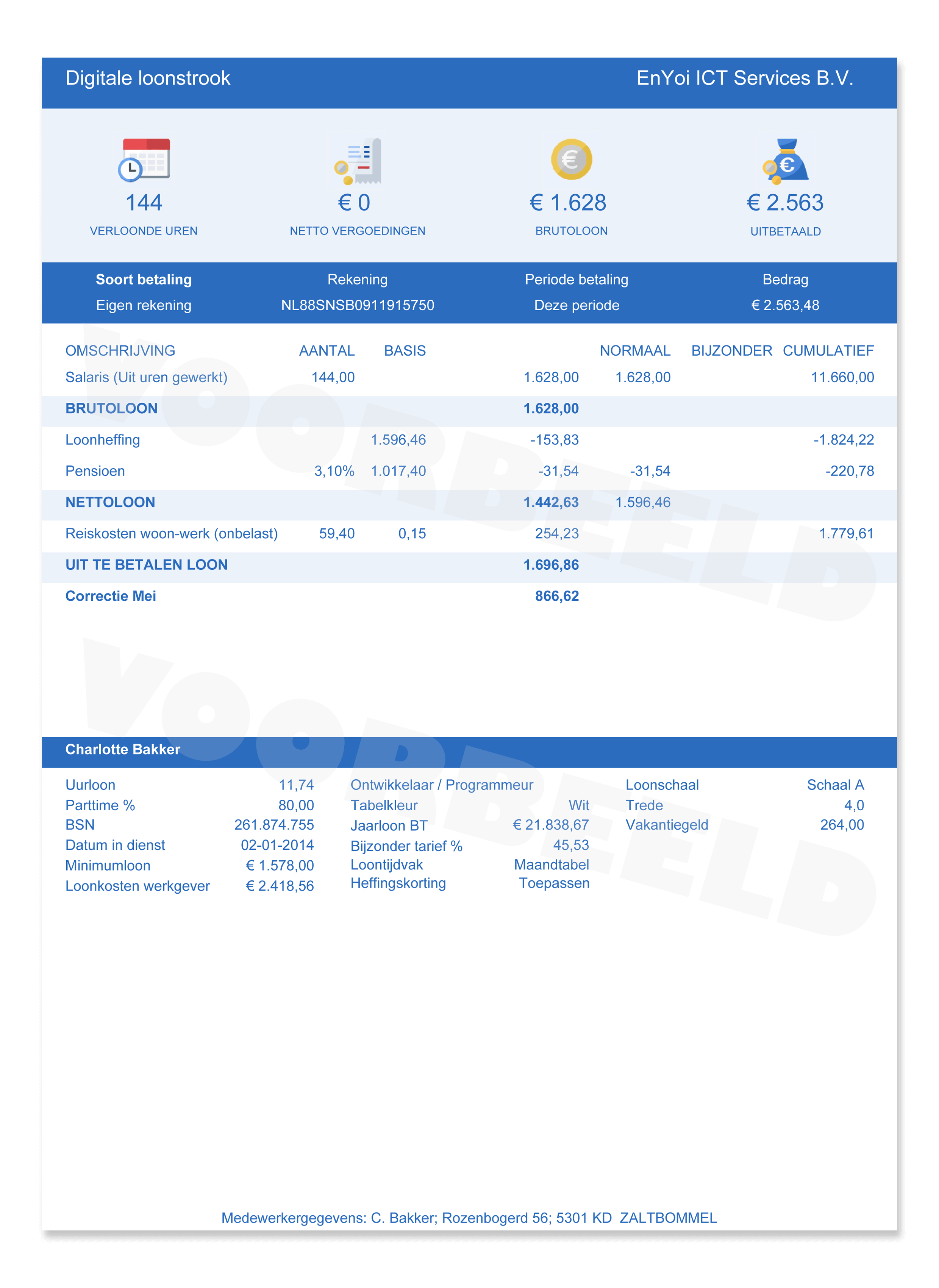Click the 'Pensioen' row label
The height and width of the screenshot is (1288, 939).
point(95,470)
